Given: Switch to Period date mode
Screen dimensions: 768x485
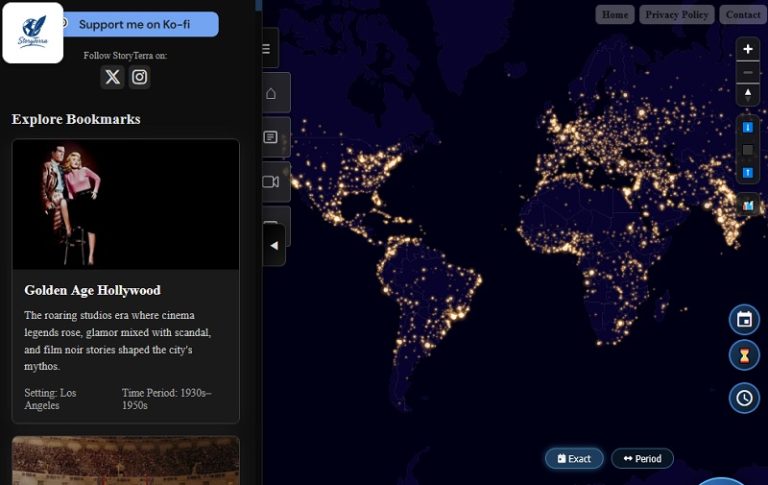Looking at the screenshot, I should pos(642,459).
